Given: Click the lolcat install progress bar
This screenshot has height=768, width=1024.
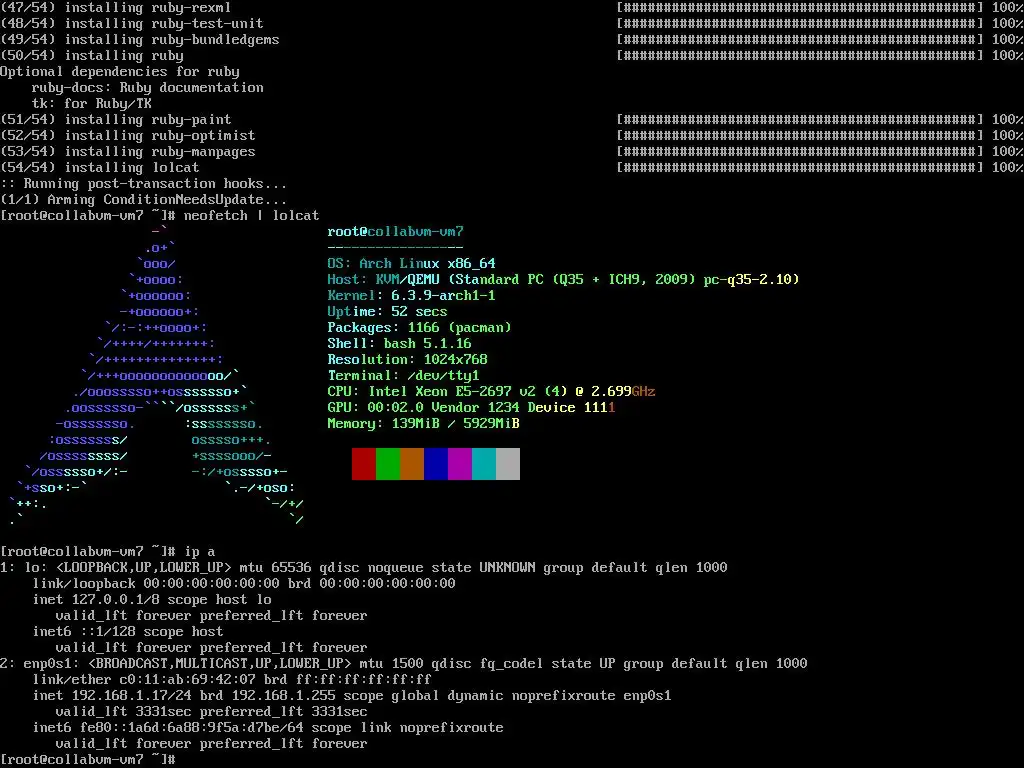Looking at the screenshot, I should coord(800,167).
